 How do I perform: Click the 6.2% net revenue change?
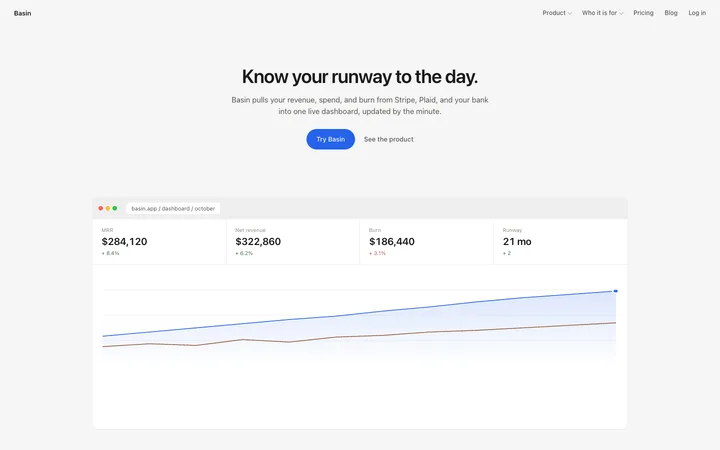click(x=244, y=253)
